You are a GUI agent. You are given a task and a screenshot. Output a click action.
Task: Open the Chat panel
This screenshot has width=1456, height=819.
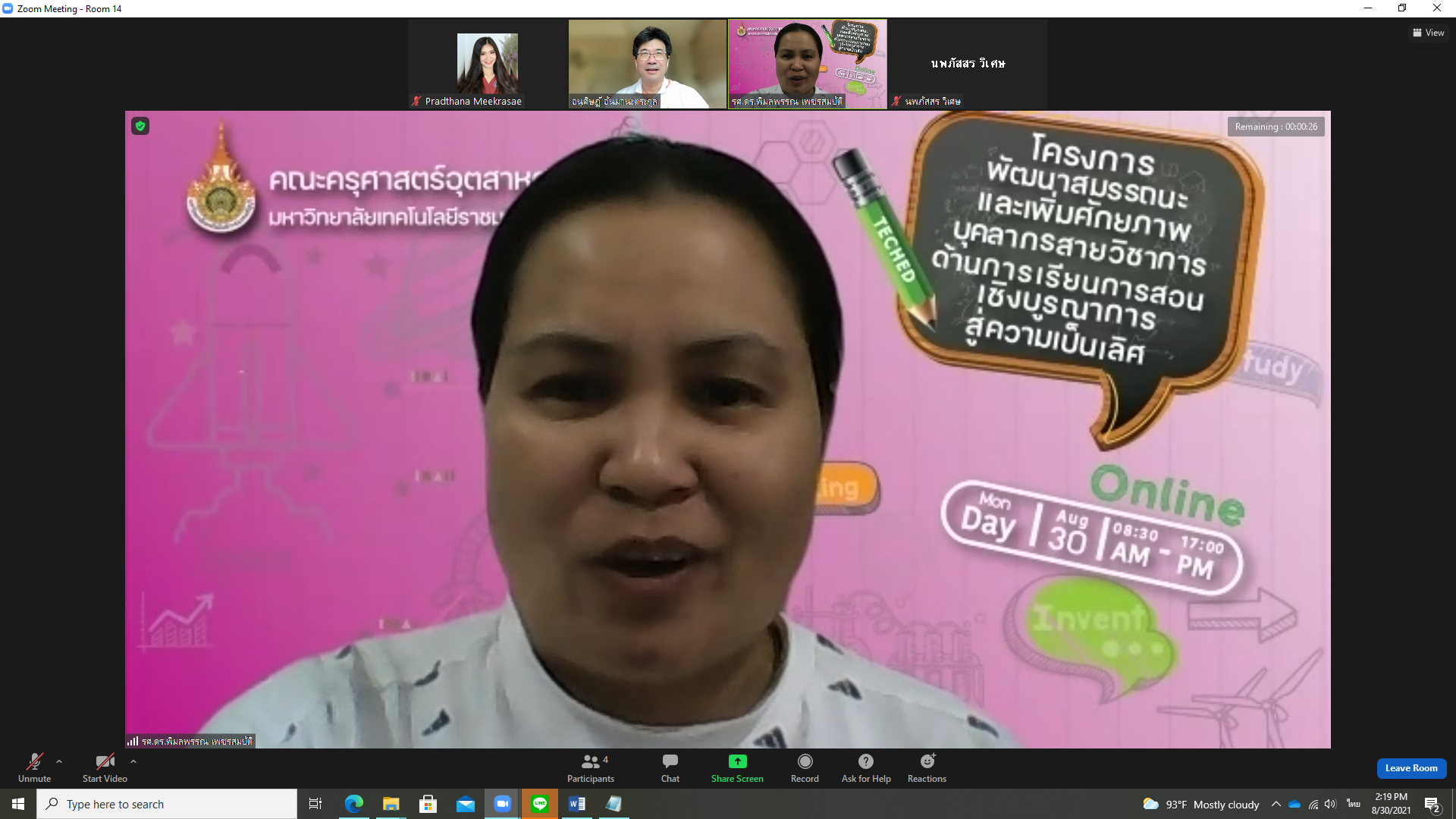[670, 767]
